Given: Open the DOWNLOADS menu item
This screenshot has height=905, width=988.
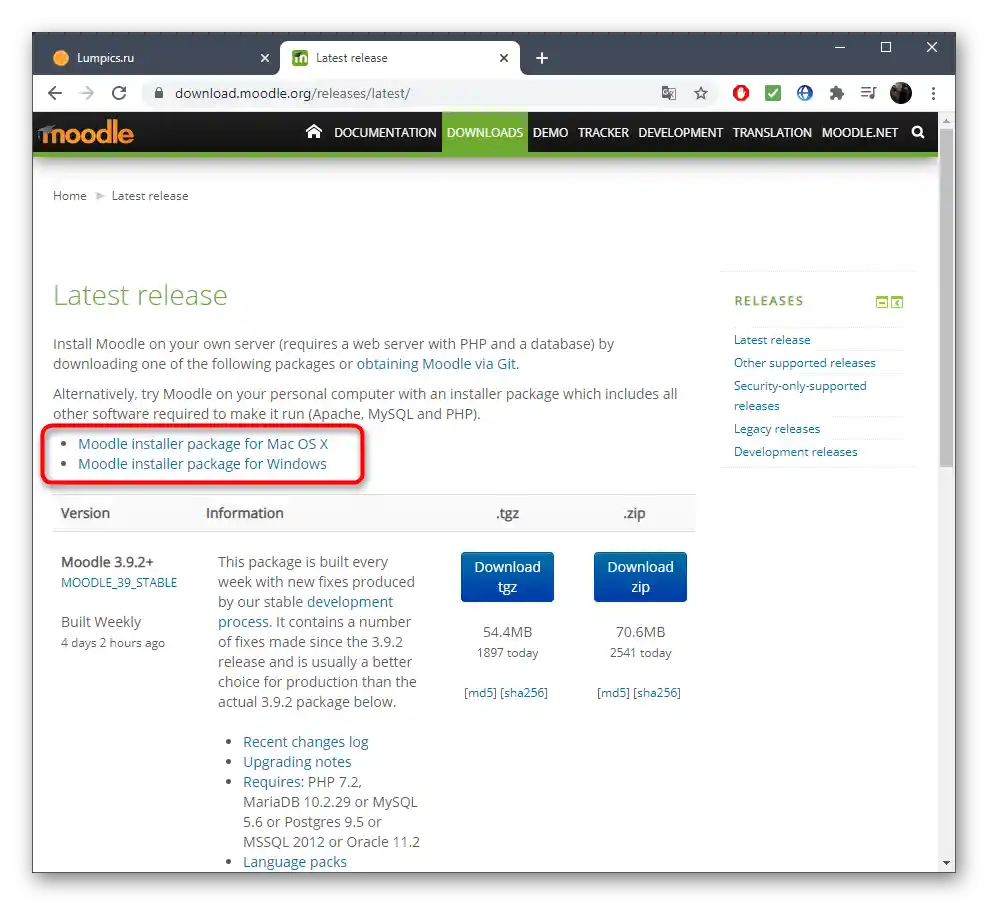Looking at the screenshot, I should point(485,132).
